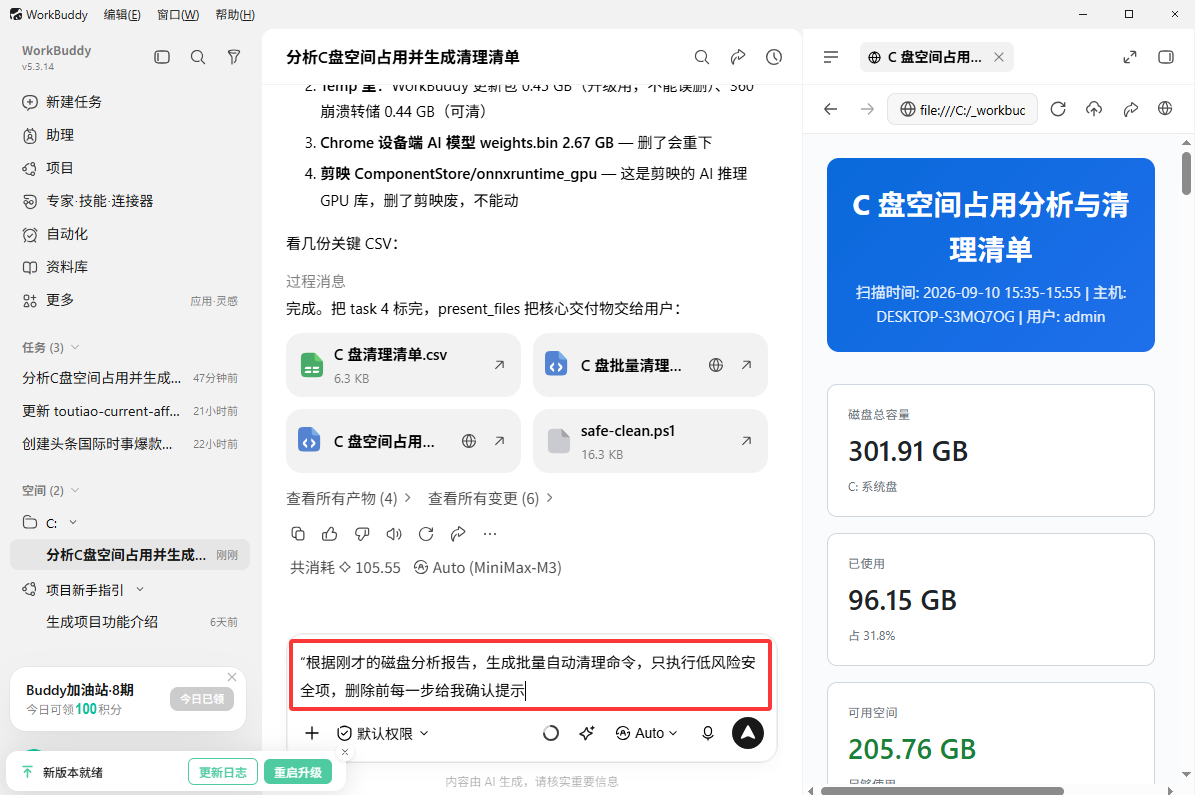
Task: Open the Auto model selector dropdown
Action: click(646, 733)
